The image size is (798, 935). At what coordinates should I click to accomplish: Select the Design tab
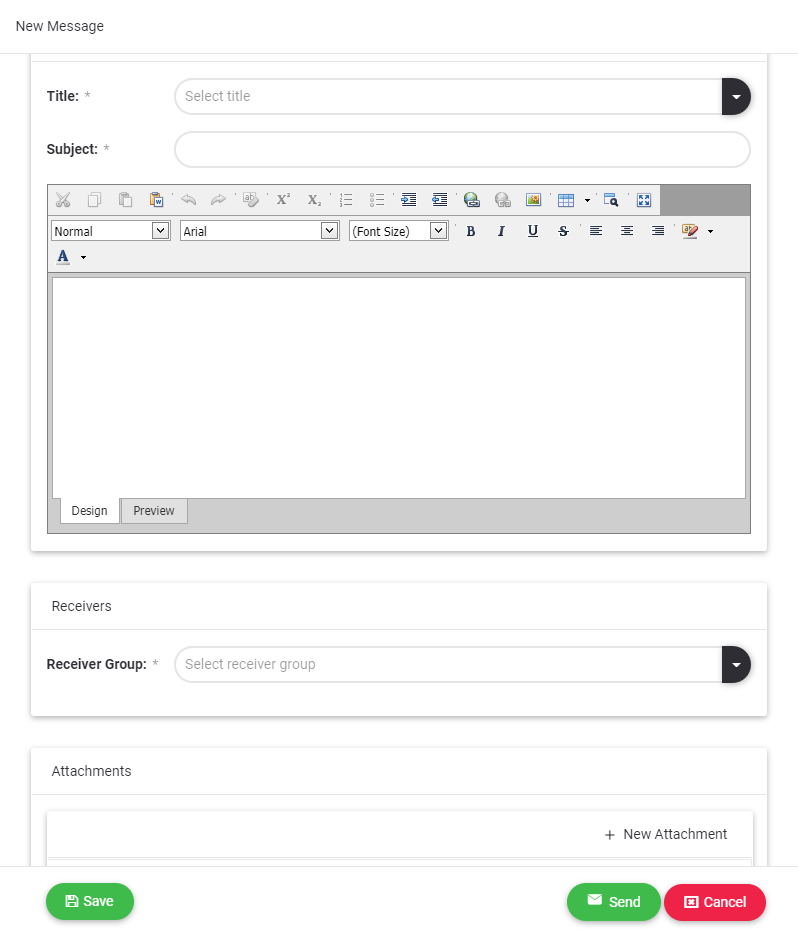[89, 511]
